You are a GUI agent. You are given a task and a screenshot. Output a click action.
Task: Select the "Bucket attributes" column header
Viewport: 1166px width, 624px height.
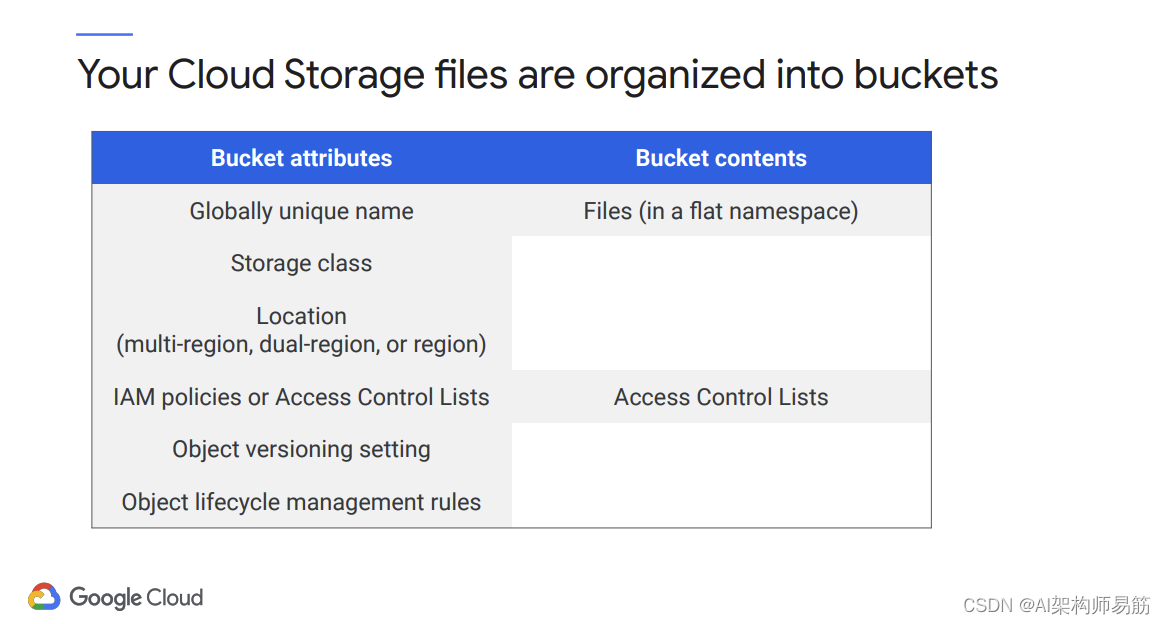301,158
